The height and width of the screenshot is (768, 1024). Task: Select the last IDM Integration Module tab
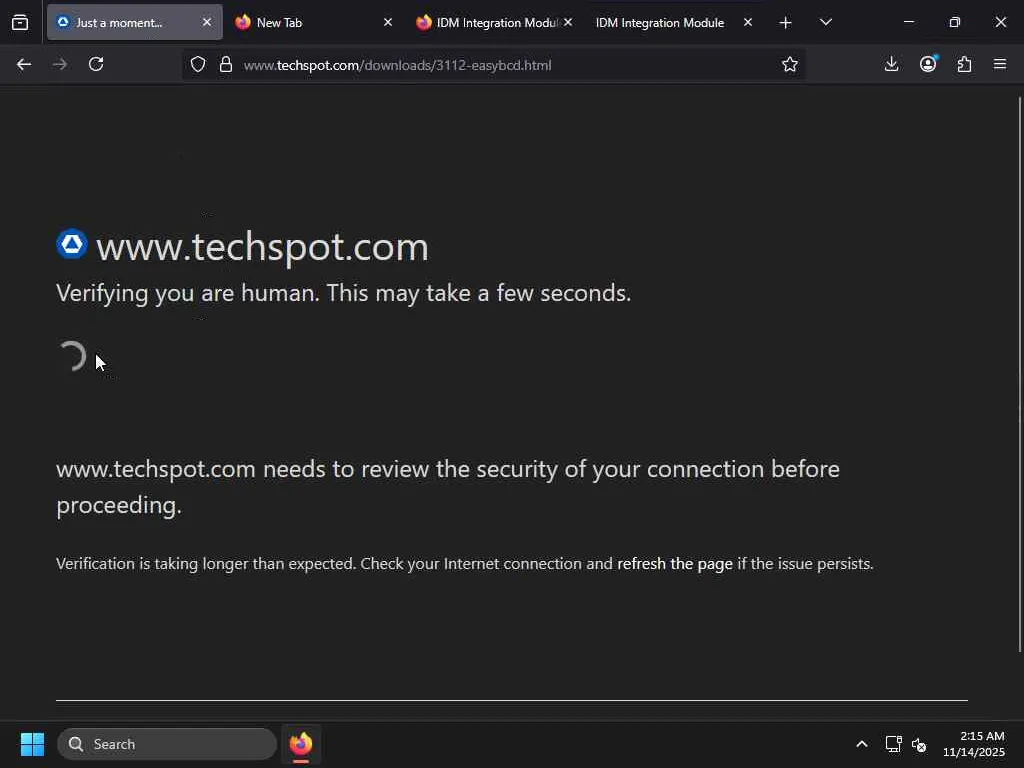[660, 22]
